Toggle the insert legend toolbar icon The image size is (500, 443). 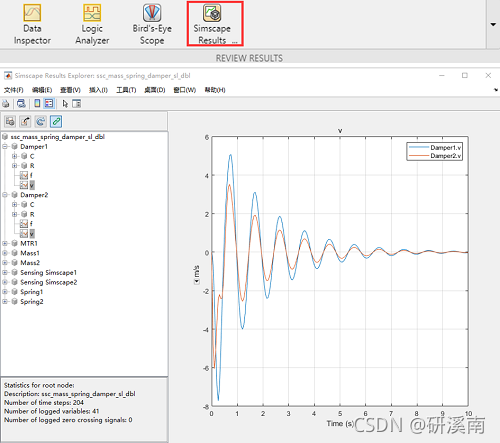(49, 104)
